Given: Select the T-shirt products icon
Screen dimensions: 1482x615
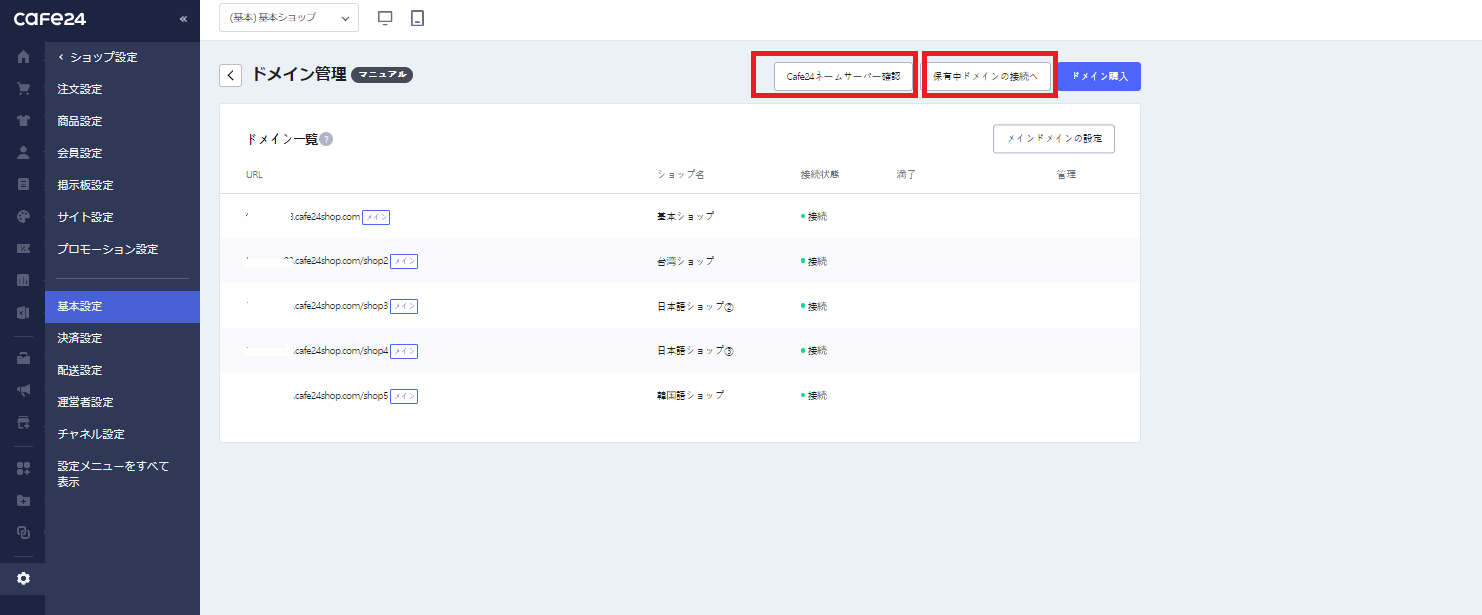Looking at the screenshot, I should [x=23, y=121].
